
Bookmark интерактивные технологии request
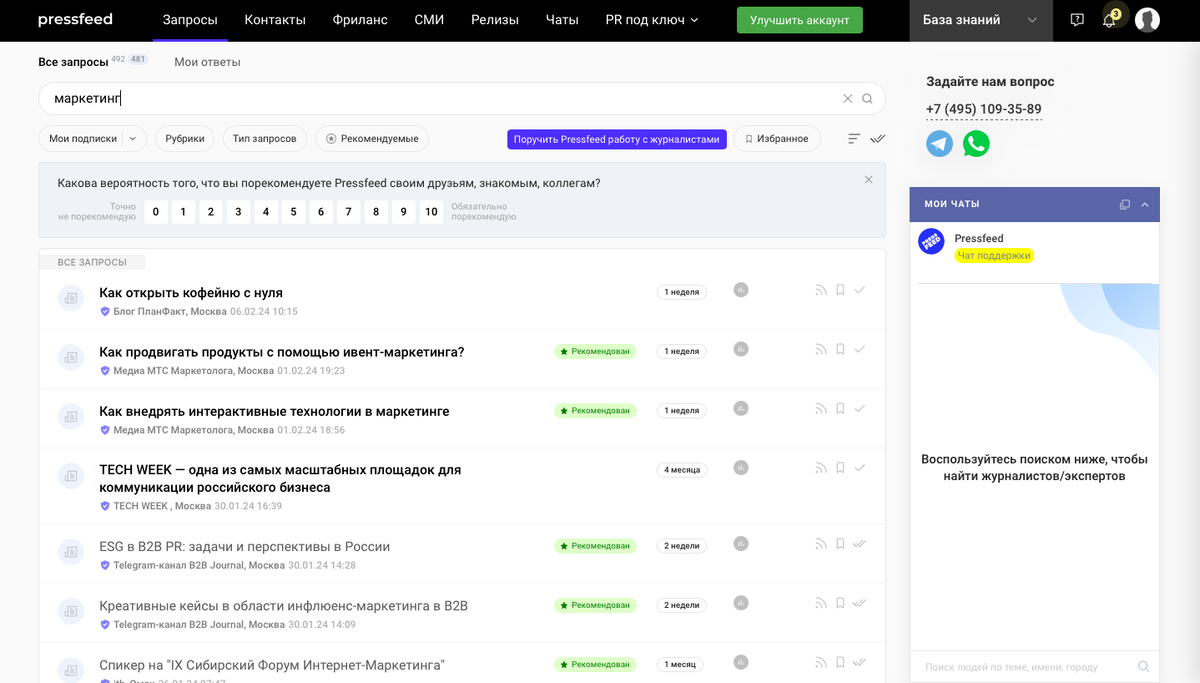click(x=840, y=409)
